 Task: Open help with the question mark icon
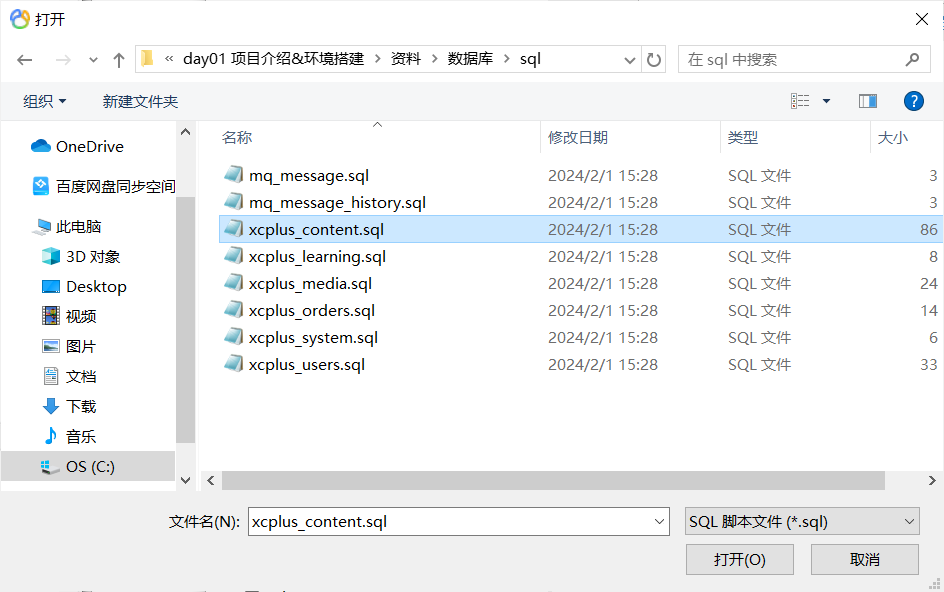click(913, 101)
